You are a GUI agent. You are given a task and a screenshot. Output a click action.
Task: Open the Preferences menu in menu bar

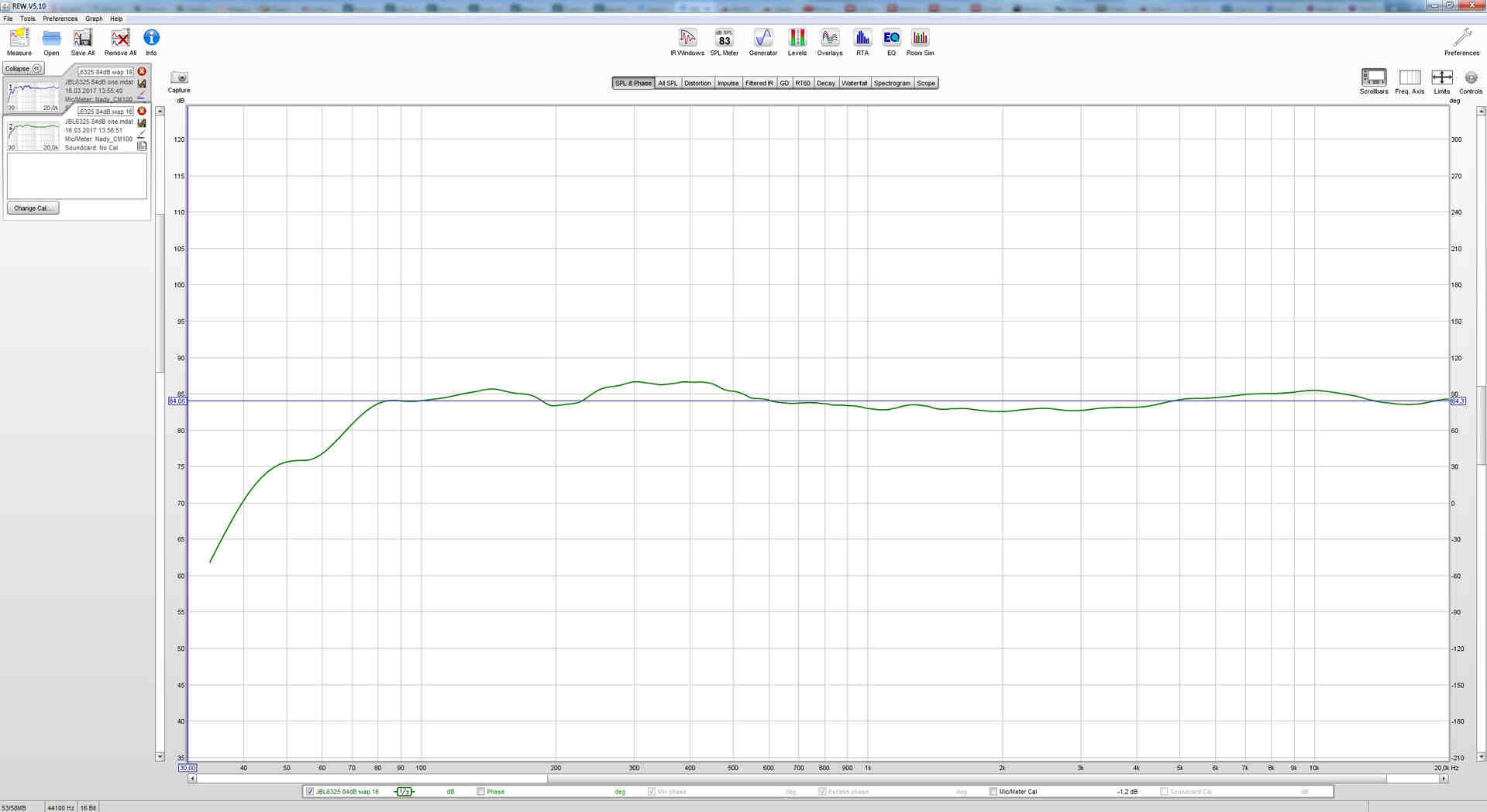pos(60,19)
